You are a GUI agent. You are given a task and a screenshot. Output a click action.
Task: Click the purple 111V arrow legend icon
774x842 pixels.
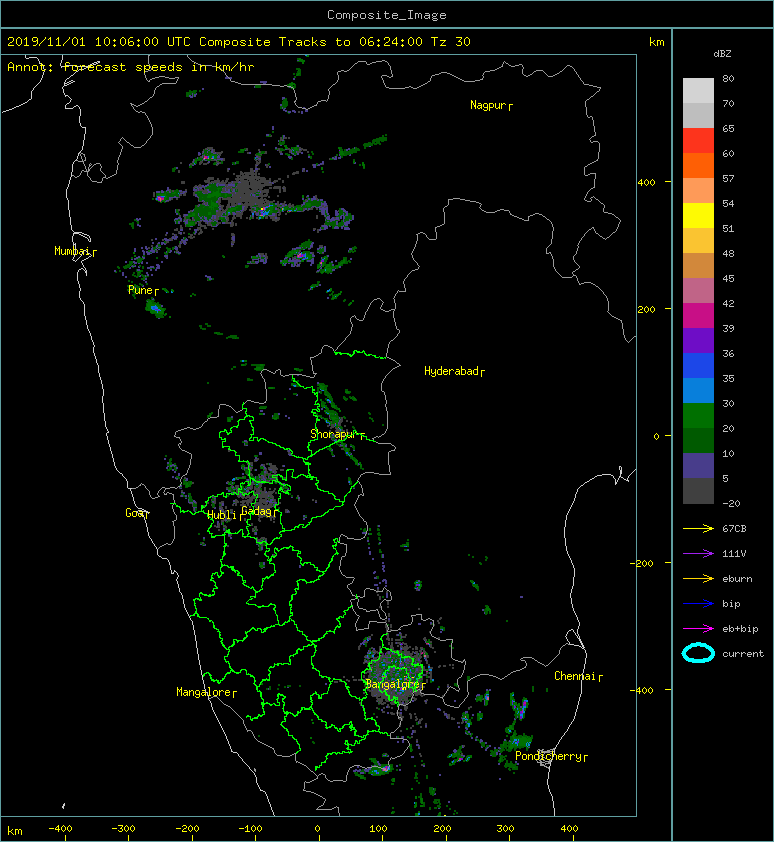pos(698,554)
